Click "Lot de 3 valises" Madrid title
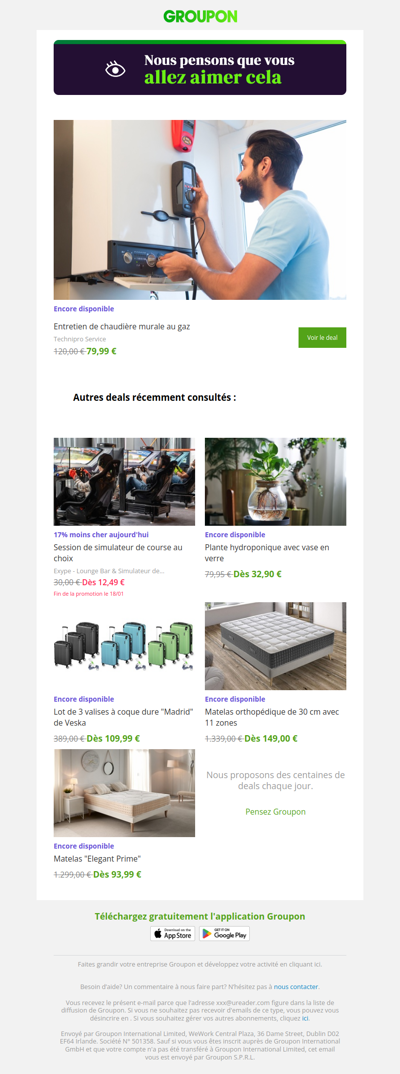This screenshot has width=400, height=1074. point(123,717)
